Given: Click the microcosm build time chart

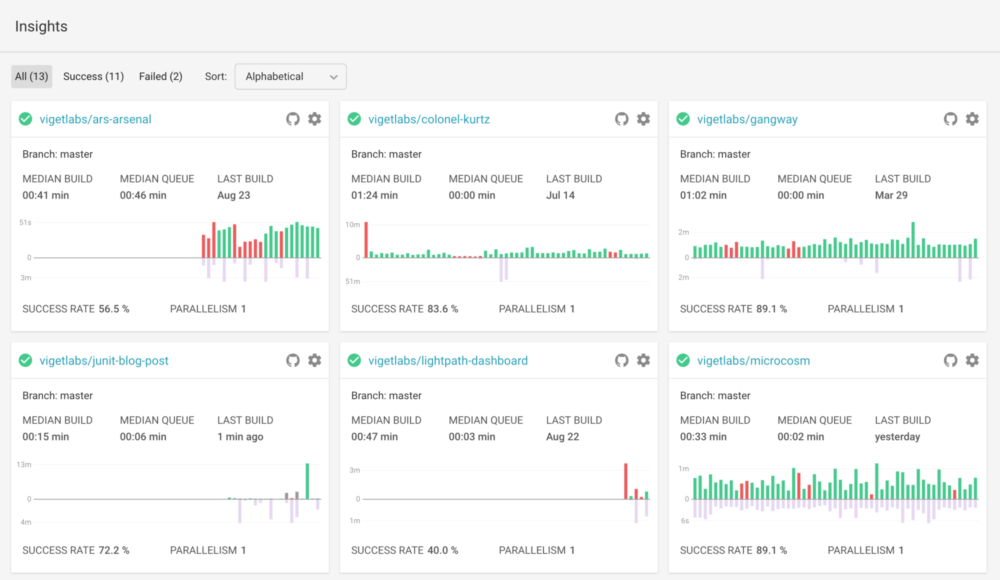Looking at the screenshot, I should 828,493.
